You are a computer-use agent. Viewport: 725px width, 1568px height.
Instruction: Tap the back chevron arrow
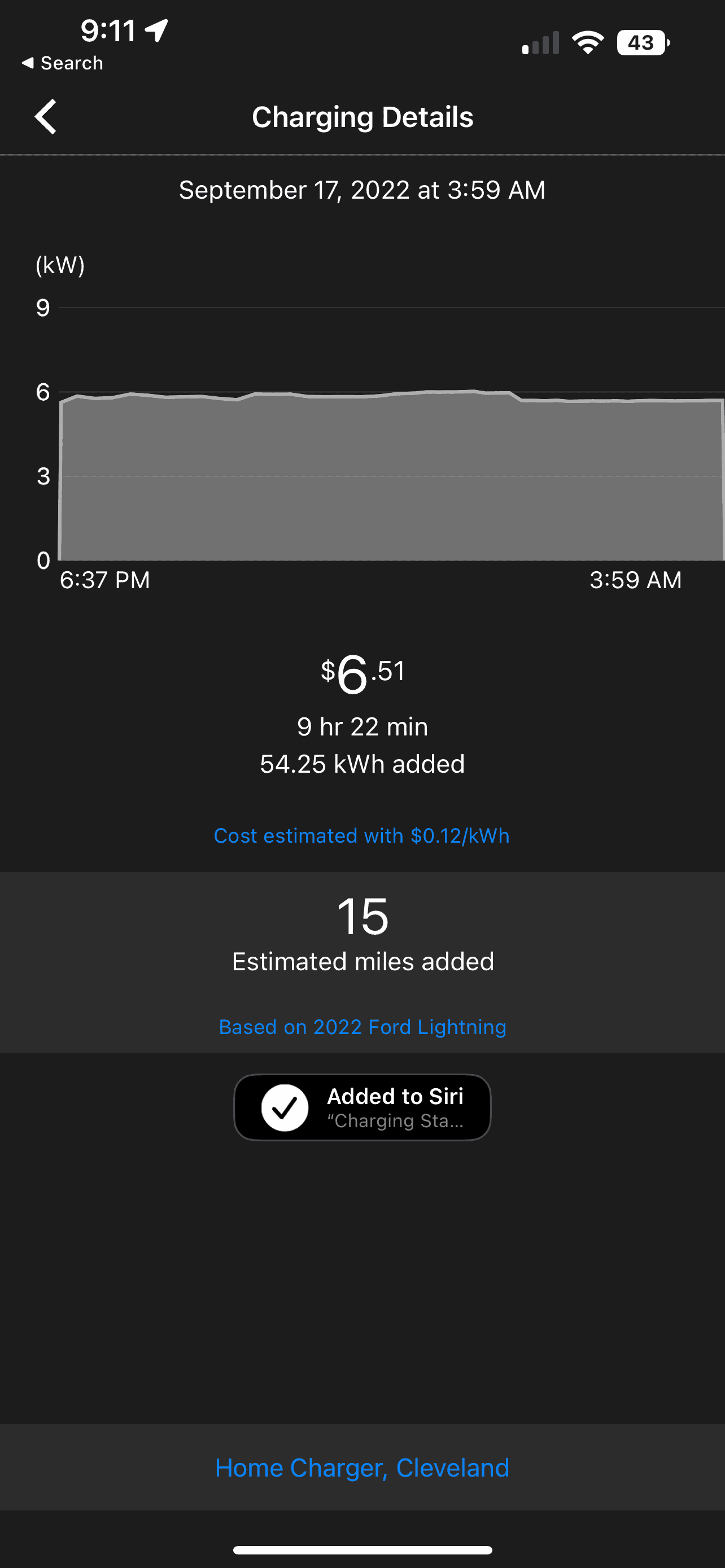[46, 116]
